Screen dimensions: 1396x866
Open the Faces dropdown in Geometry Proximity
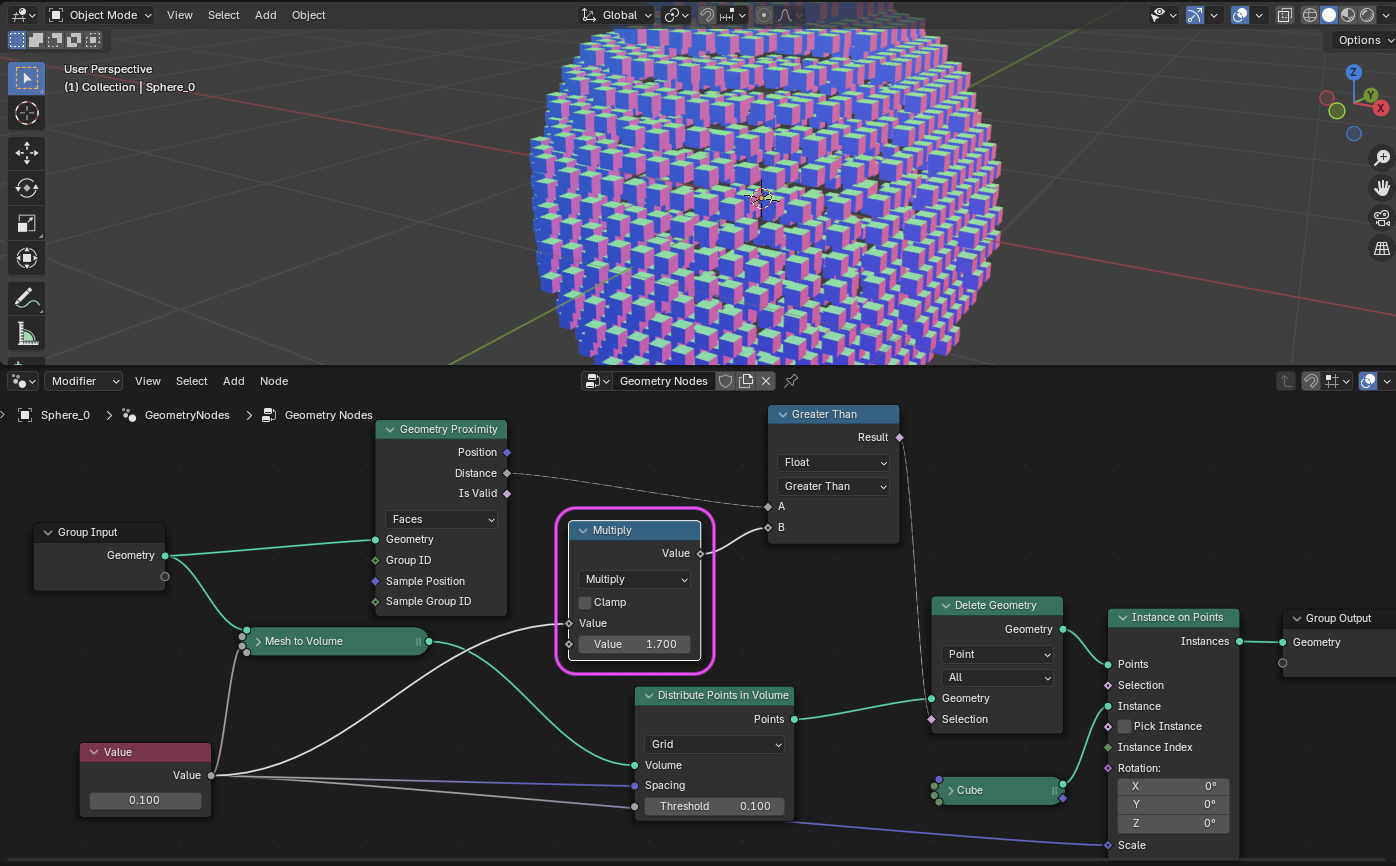[x=441, y=519]
